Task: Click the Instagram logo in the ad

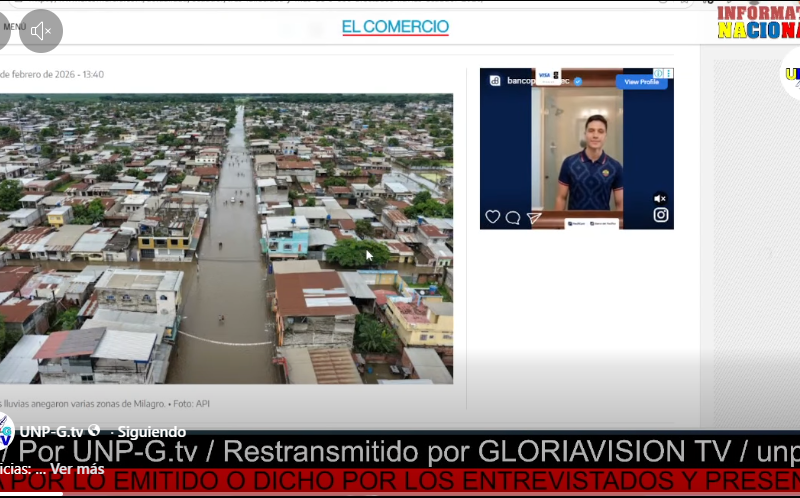Action: (x=660, y=215)
